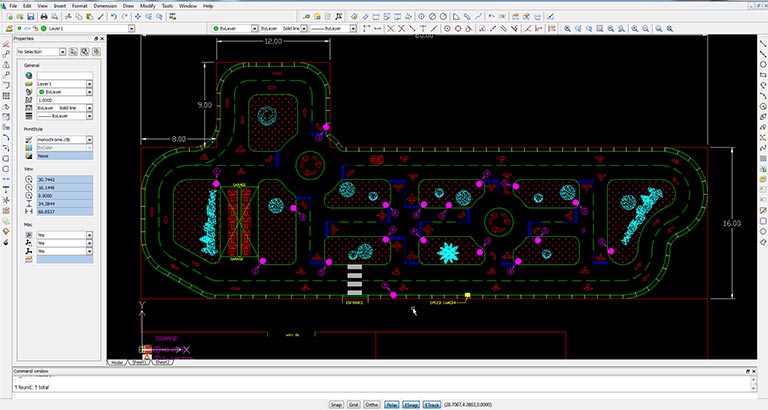Open the Modify menu
The height and width of the screenshot is (410, 768).
tap(147, 6)
